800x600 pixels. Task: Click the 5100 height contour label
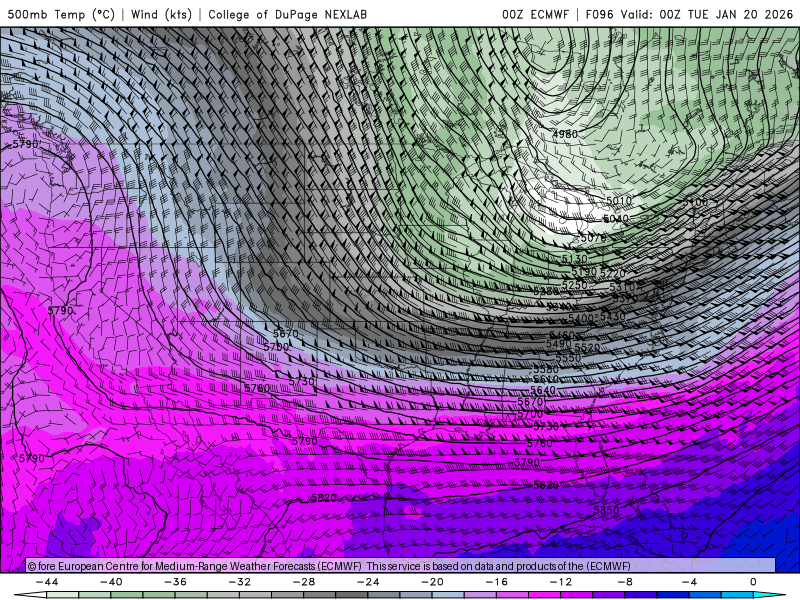[696, 202]
